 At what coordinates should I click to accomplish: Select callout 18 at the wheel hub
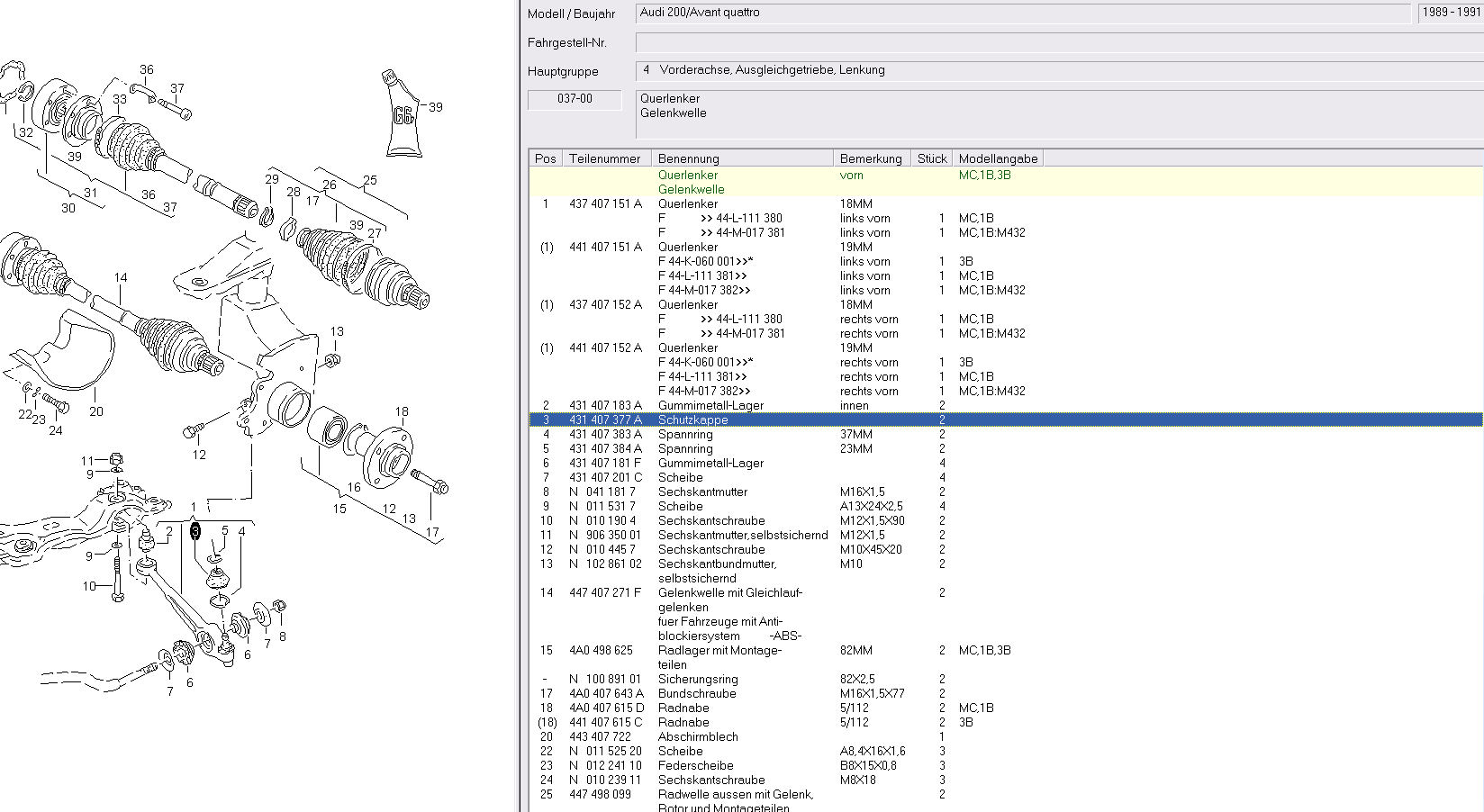coord(402,411)
